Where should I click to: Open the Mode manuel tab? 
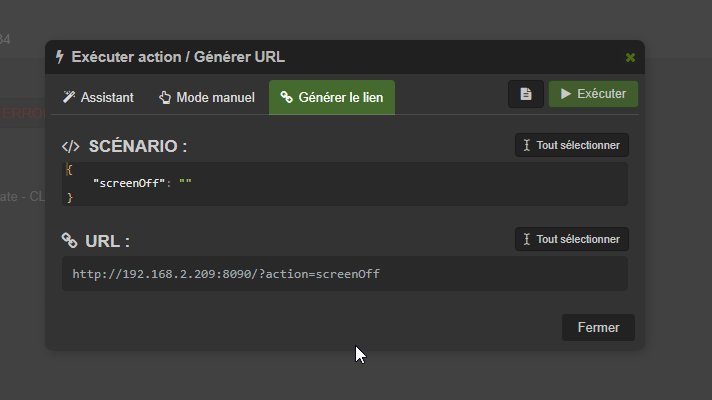point(207,97)
